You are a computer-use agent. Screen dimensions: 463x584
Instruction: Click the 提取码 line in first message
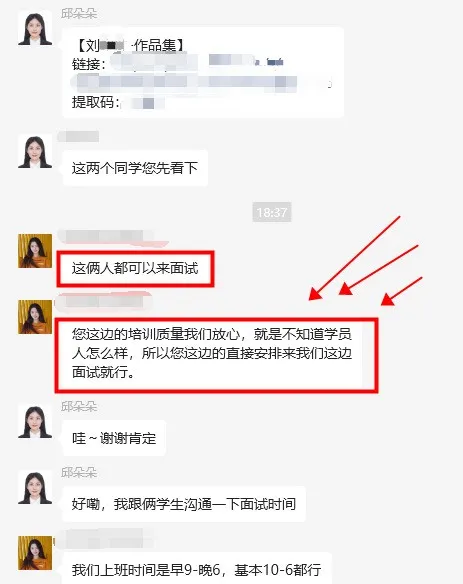pos(118,102)
